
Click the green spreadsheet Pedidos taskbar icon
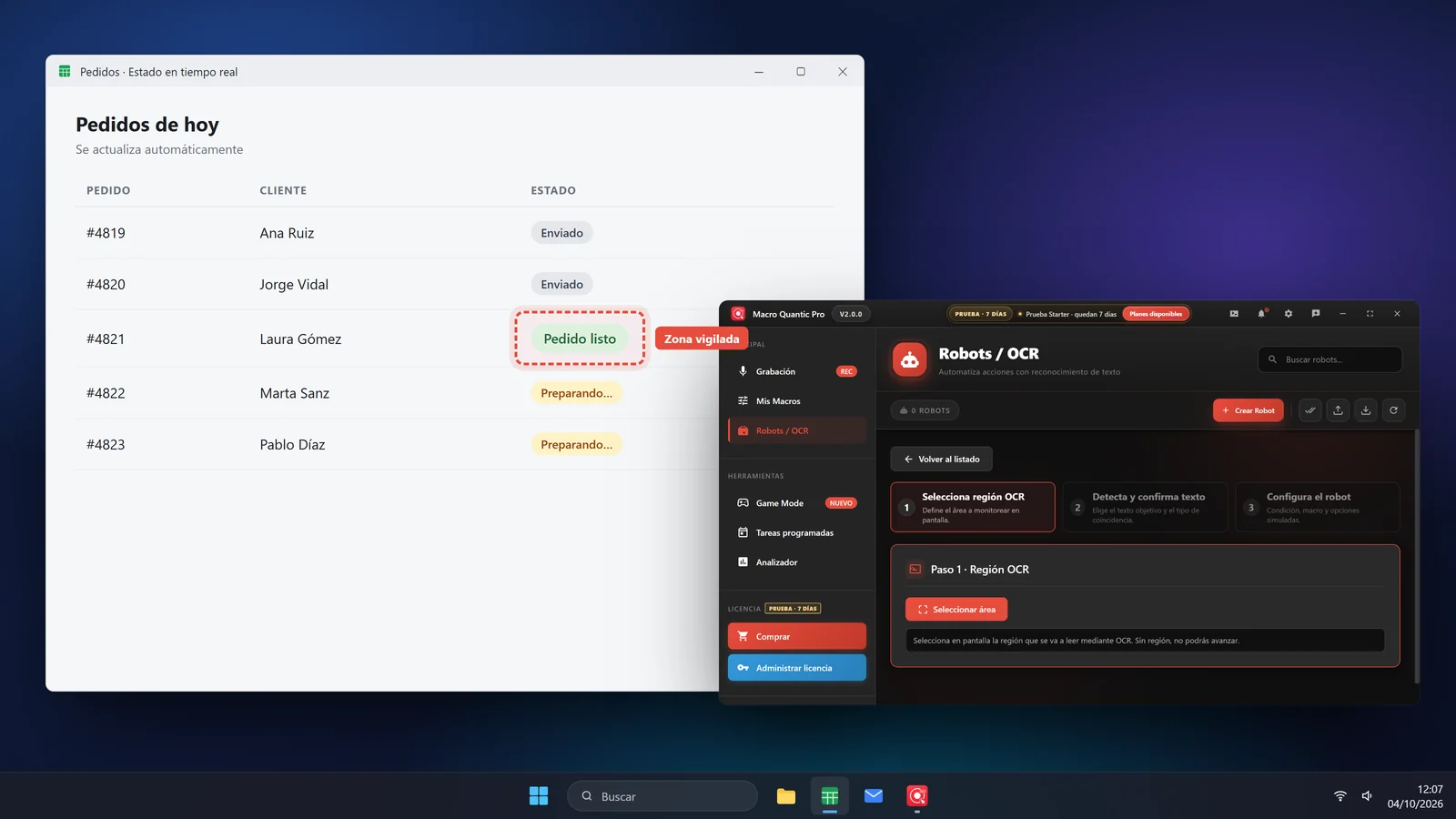click(830, 796)
